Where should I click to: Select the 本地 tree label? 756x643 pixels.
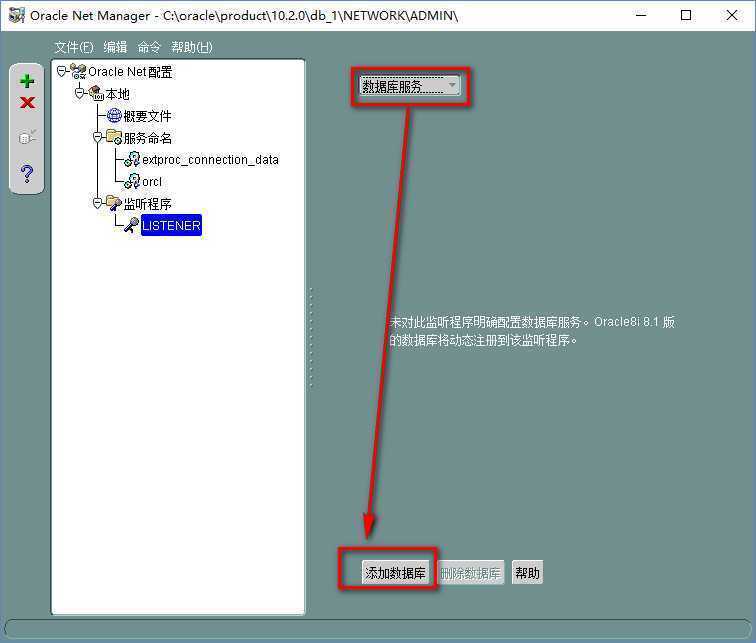click(x=118, y=94)
